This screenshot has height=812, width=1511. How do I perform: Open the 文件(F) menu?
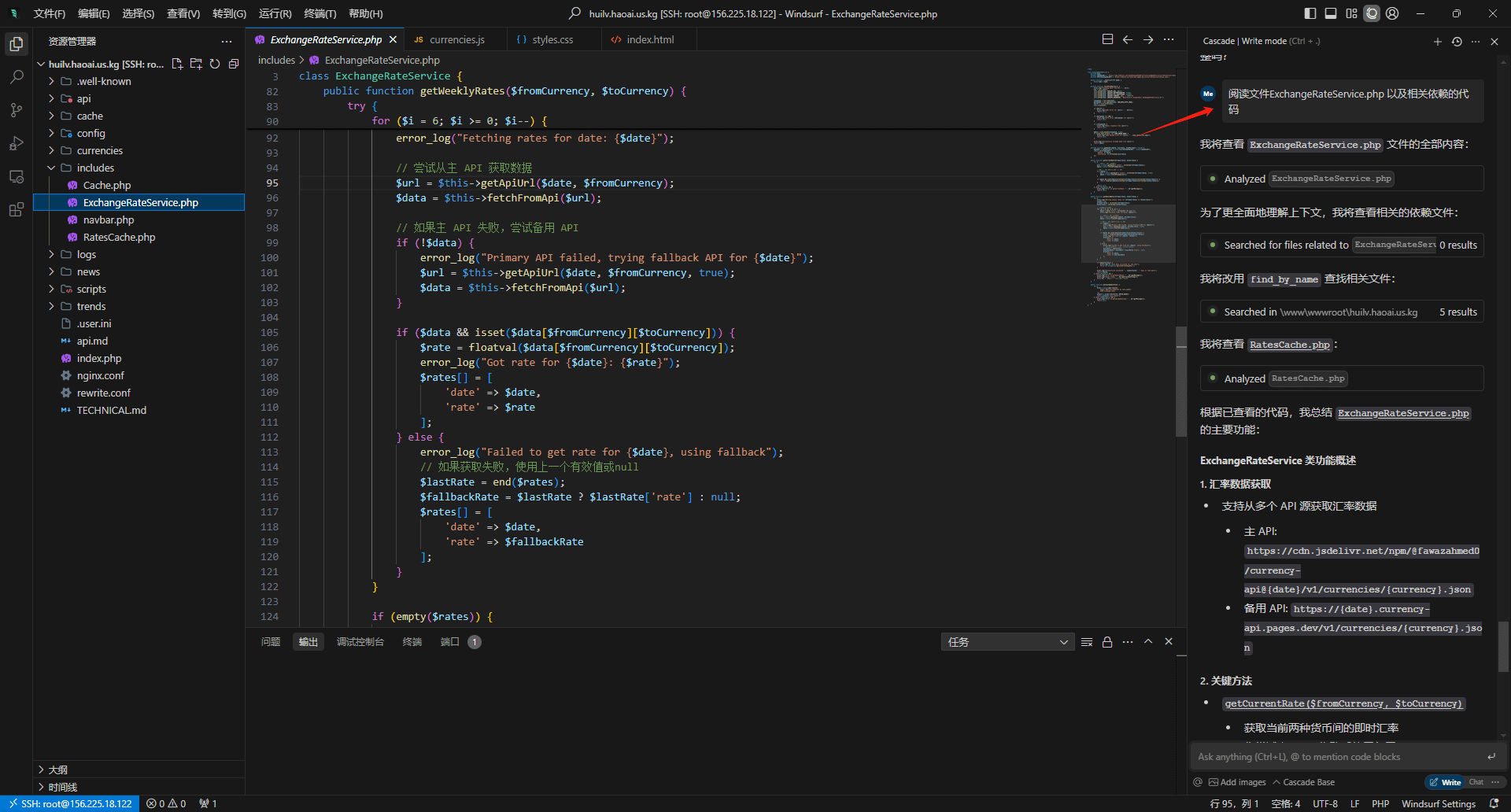point(49,13)
